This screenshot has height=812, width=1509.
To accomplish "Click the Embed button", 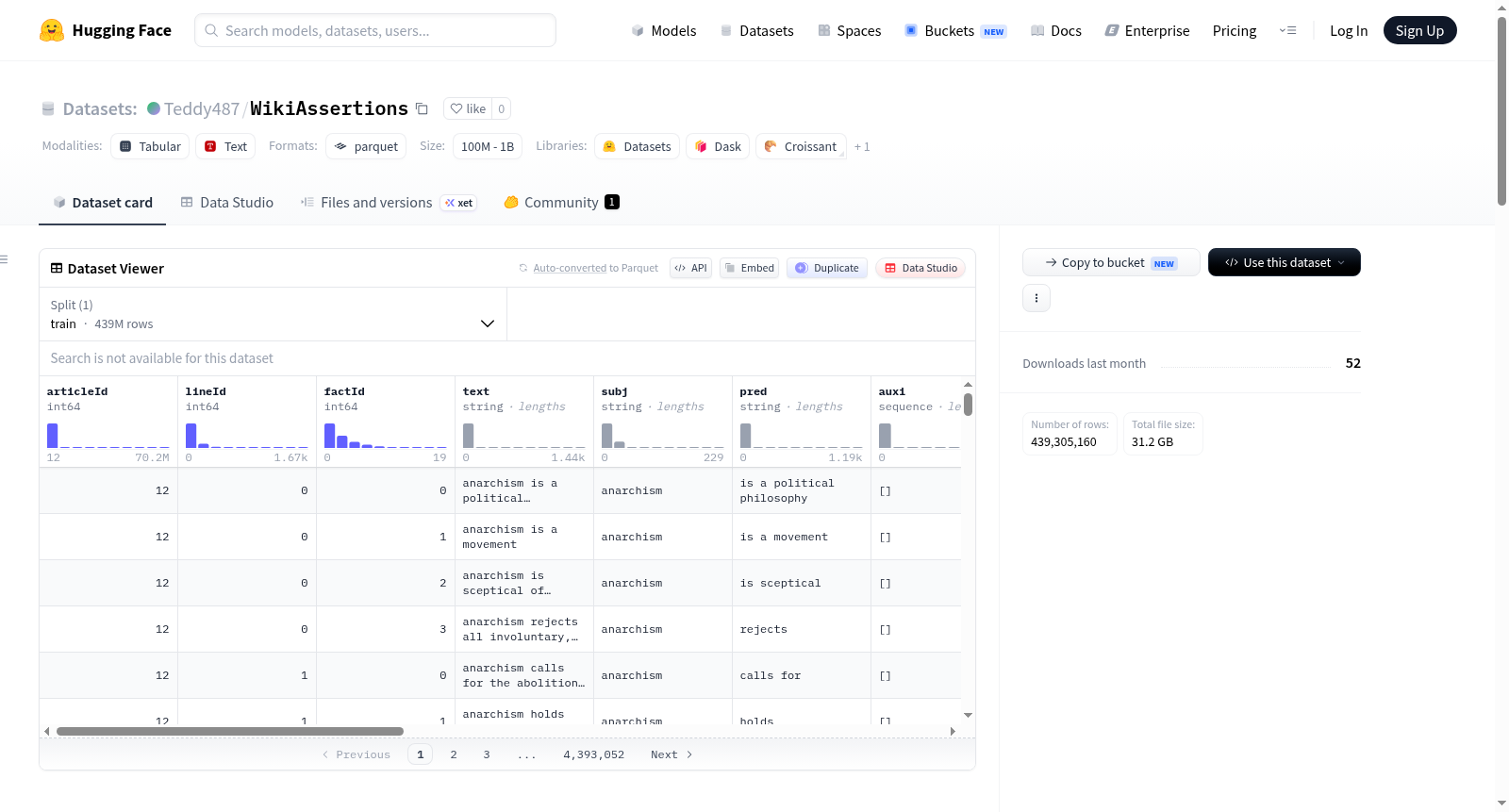I will pos(749,268).
